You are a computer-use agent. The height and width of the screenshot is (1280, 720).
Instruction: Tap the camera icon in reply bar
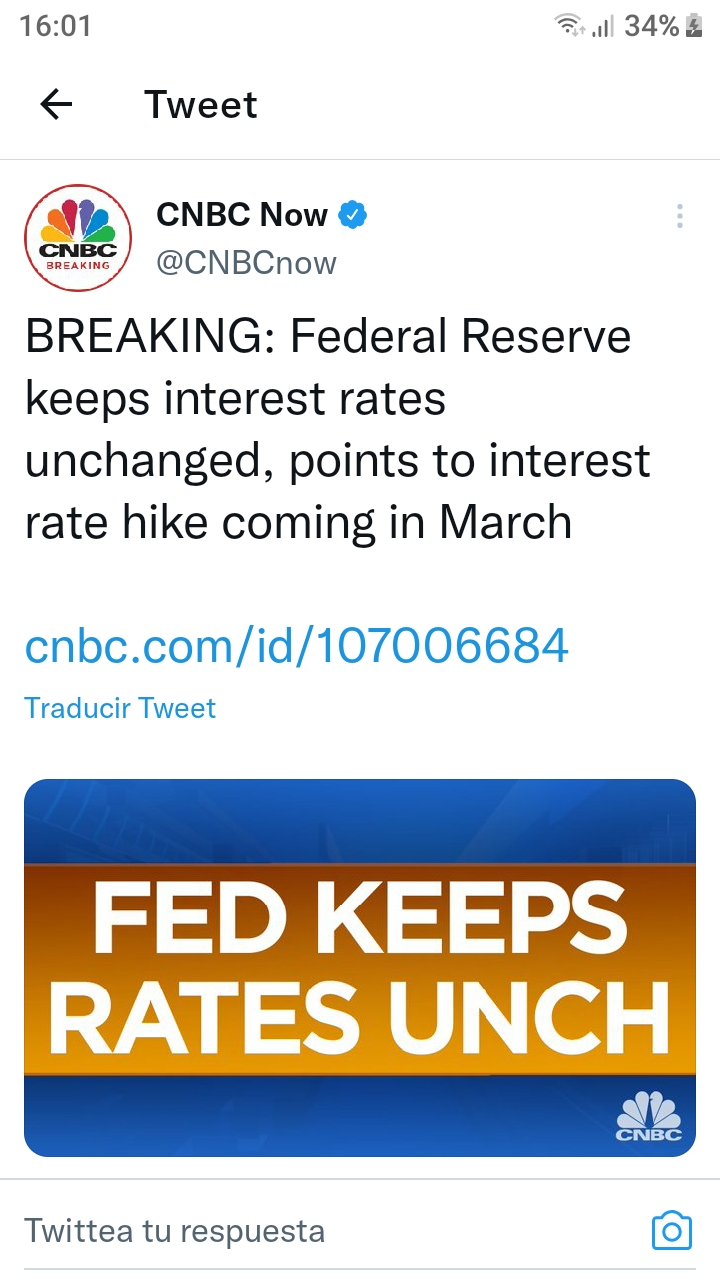tap(672, 1230)
